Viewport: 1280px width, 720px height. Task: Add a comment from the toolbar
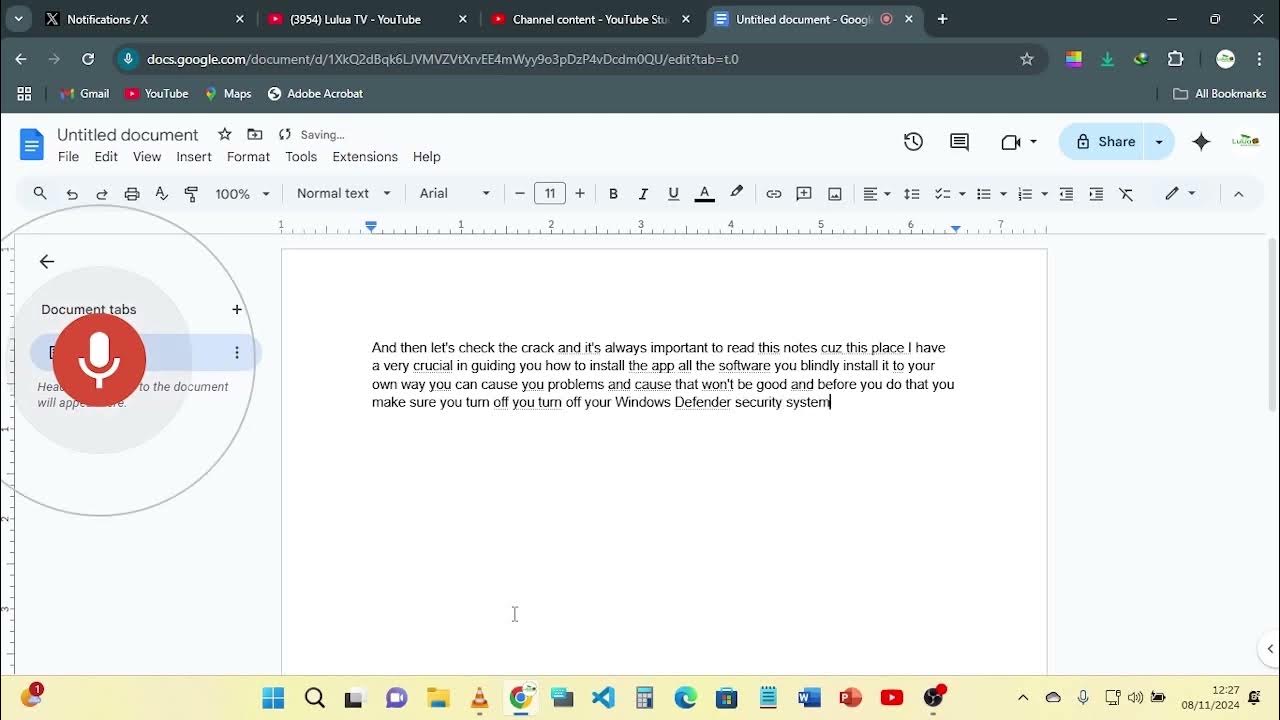804,194
